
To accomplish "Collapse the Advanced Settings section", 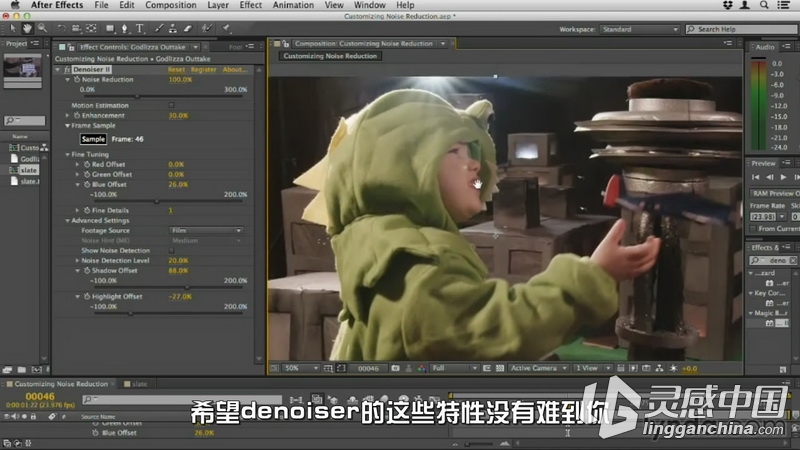I will (x=67, y=220).
